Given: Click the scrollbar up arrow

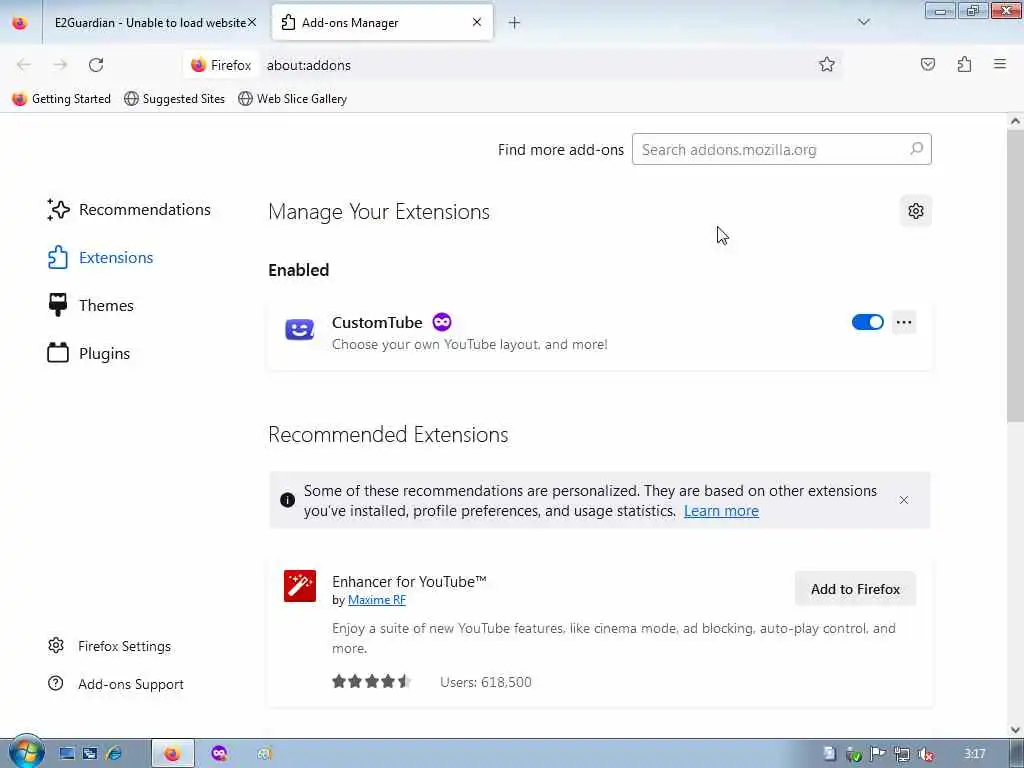Looking at the screenshot, I should [x=1015, y=121].
